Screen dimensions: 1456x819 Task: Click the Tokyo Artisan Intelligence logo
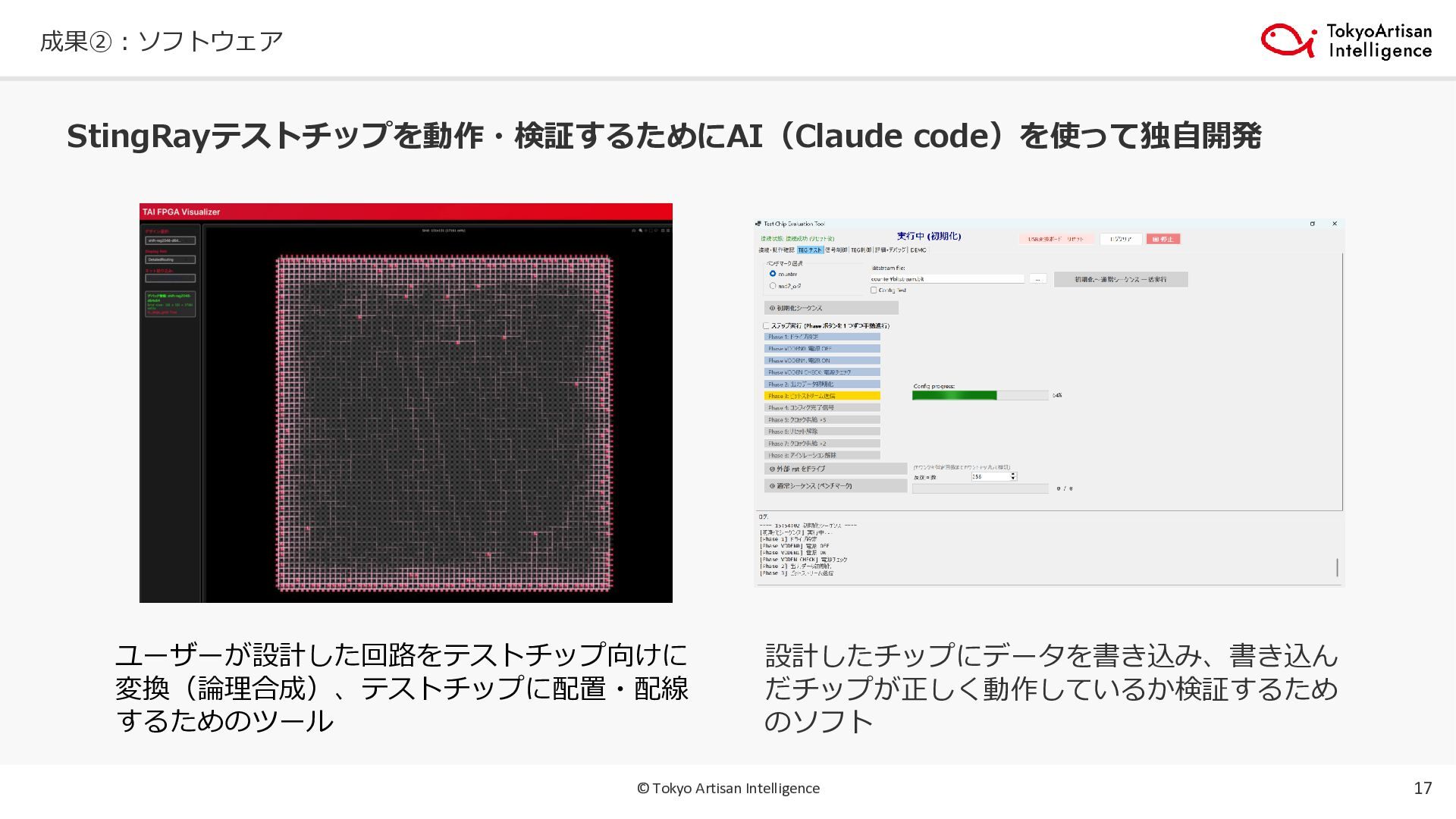coord(1346,40)
